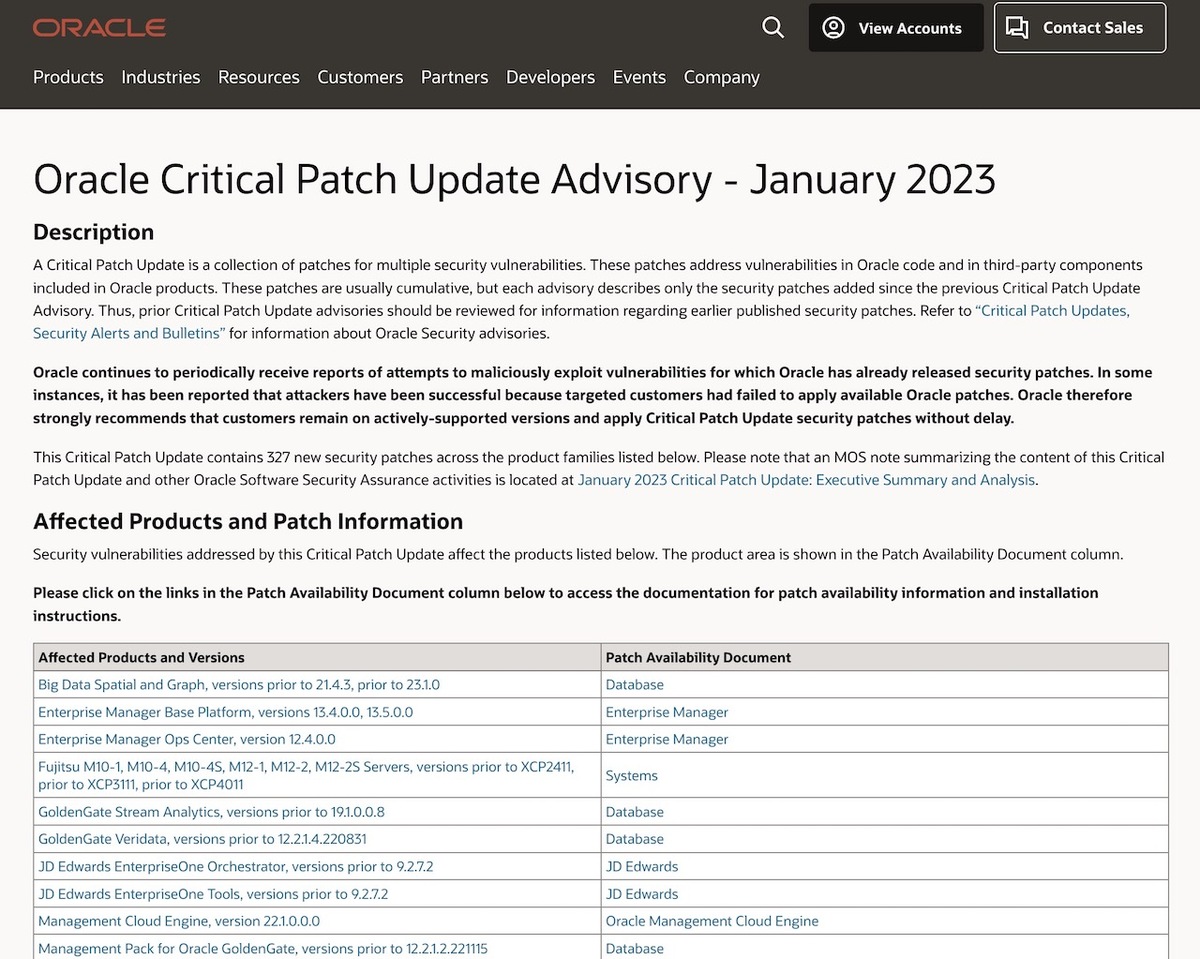Click JD Edwards link in Orchestrator row
Image resolution: width=1200 pixels, height=959 pixels.
click(x=642, y=866)
